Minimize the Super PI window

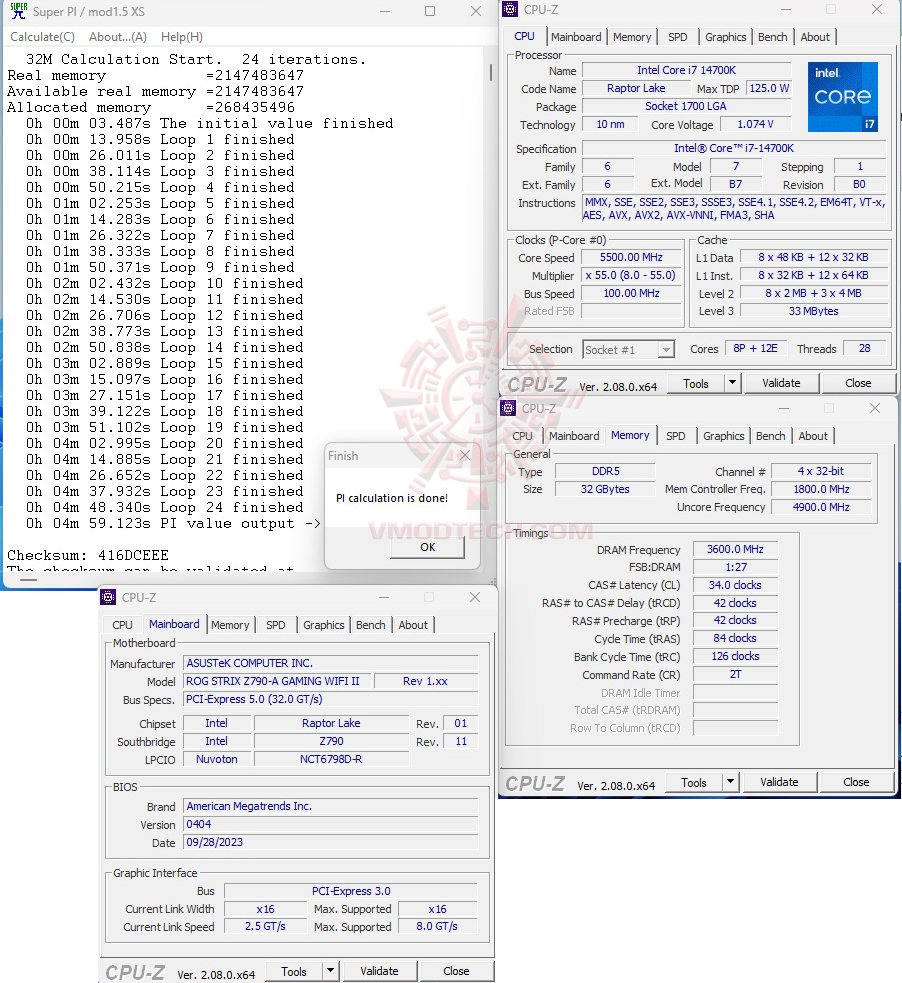(385, 11)
